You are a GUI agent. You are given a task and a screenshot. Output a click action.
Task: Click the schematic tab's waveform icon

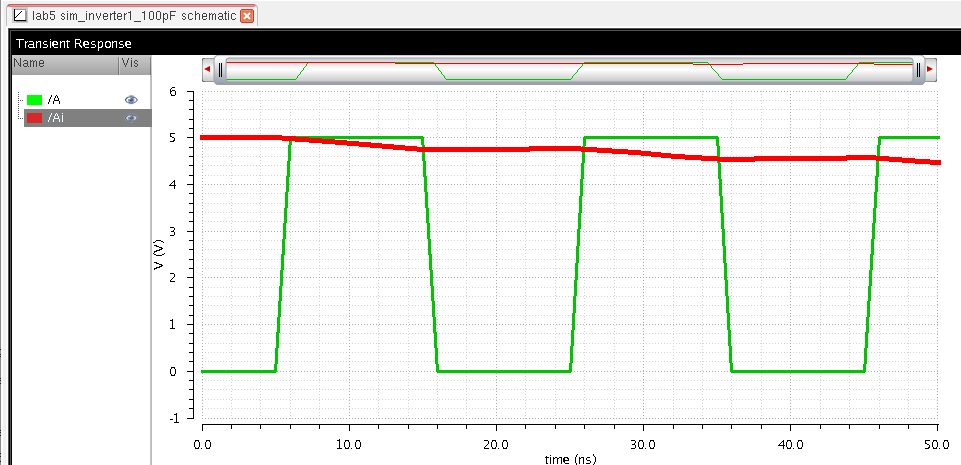pos(20,15)
